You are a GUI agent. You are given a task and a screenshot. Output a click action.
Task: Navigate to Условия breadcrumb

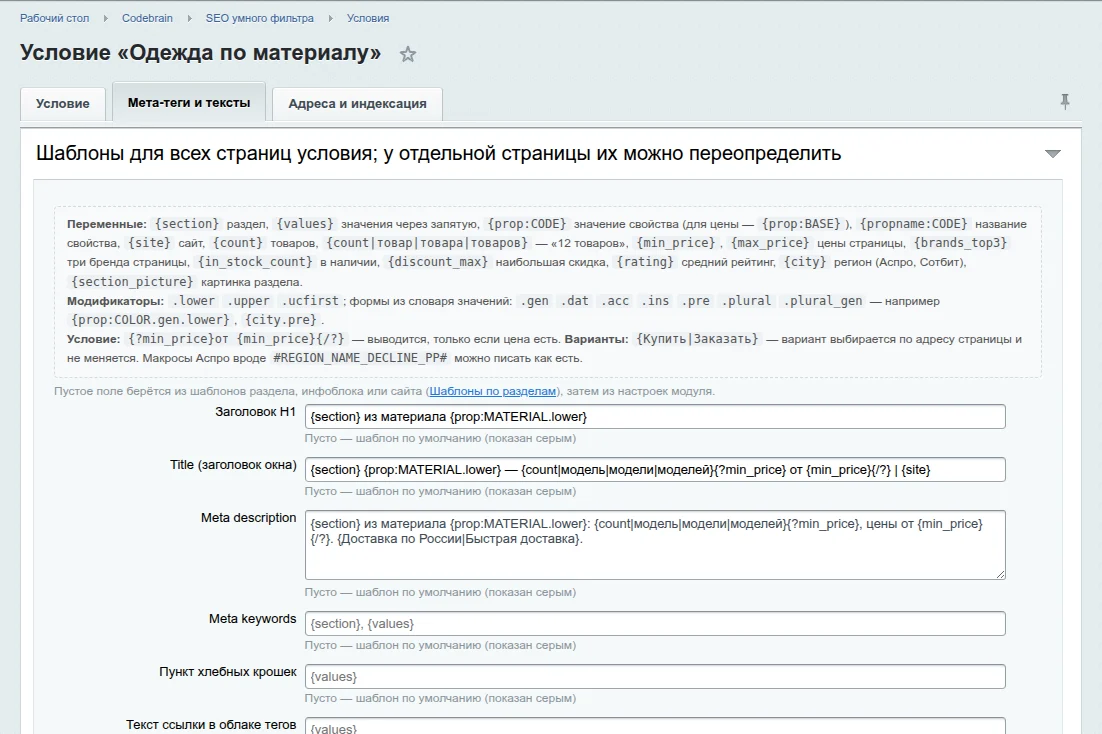click(368, 18)
